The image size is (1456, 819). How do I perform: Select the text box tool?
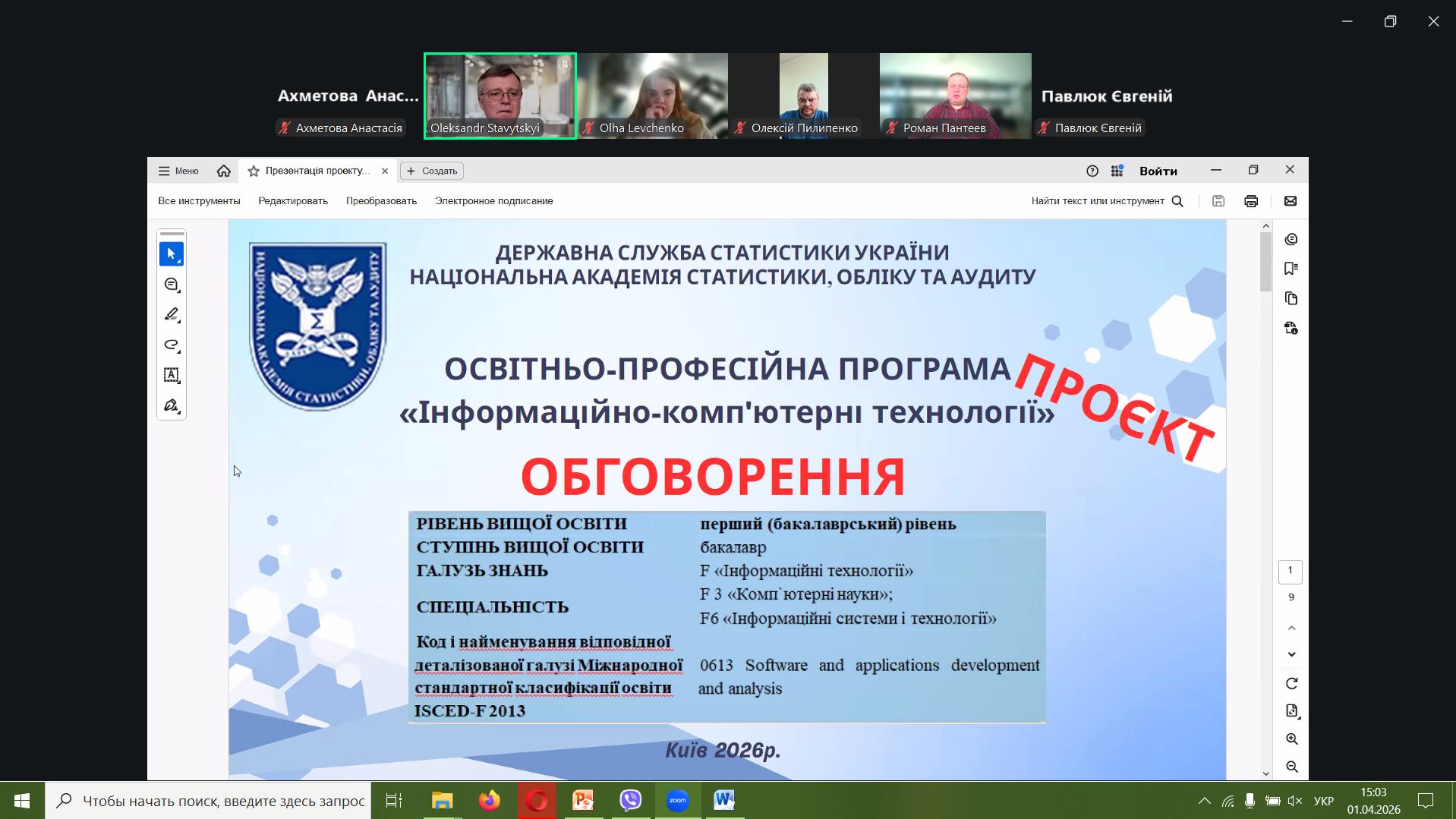pyautogui.click(x=172, y=375)
